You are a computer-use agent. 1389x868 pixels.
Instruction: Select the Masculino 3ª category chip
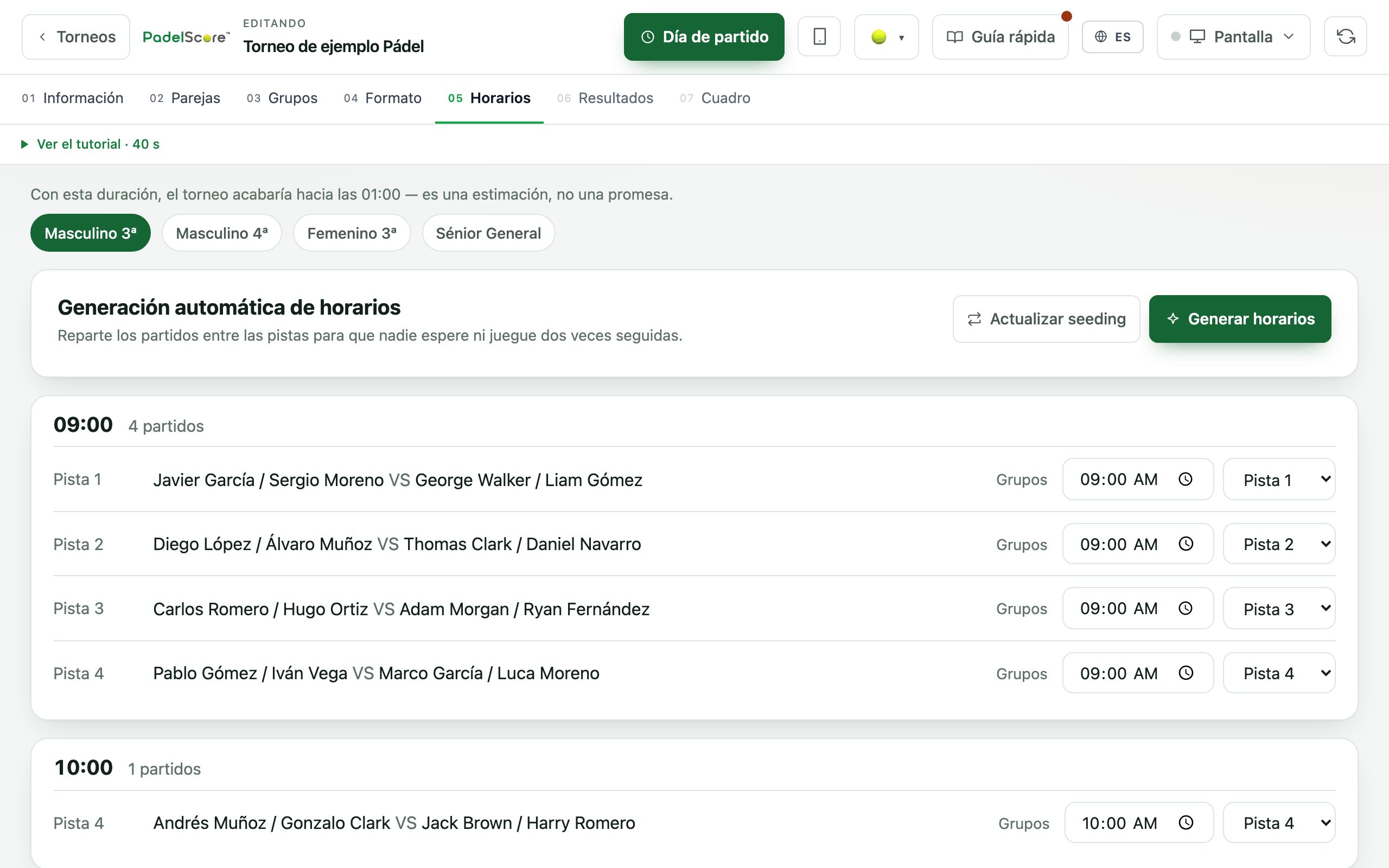coord(90,233)
